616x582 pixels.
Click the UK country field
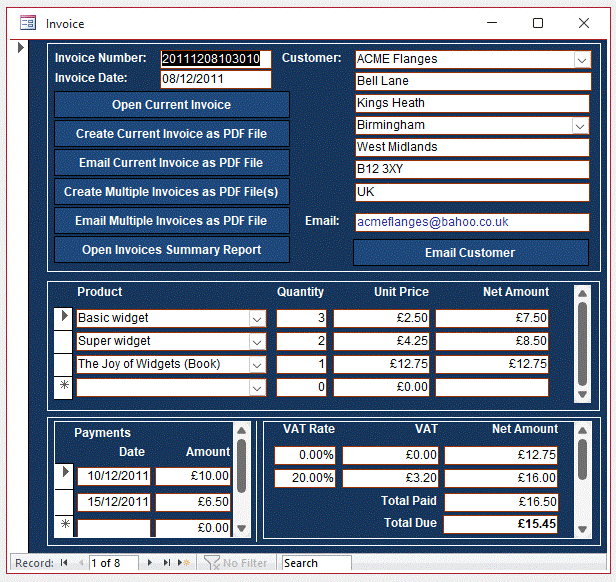coord(472,192)
